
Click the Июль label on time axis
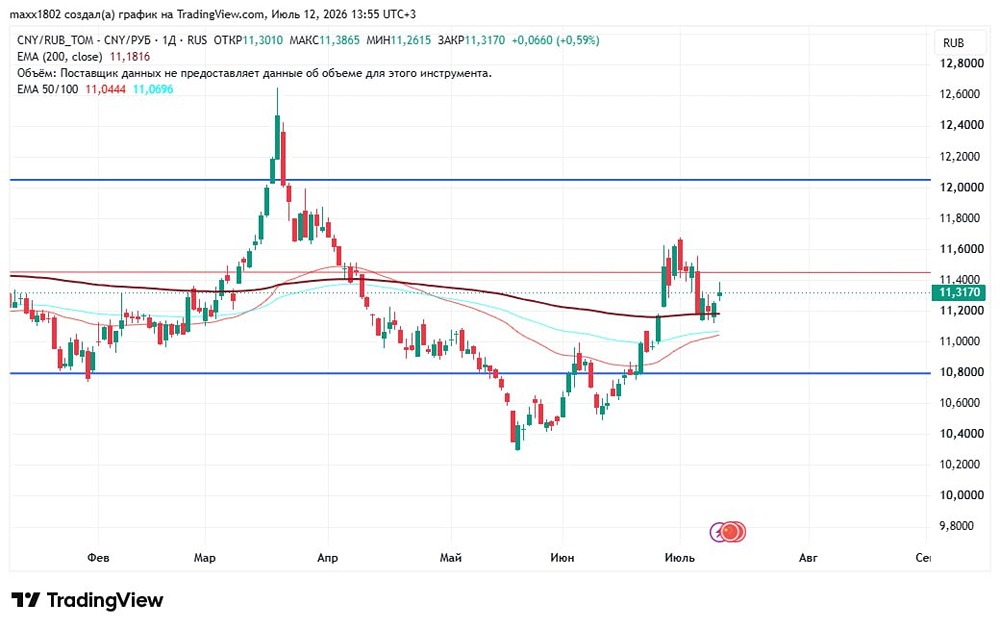tap(679, 558)
